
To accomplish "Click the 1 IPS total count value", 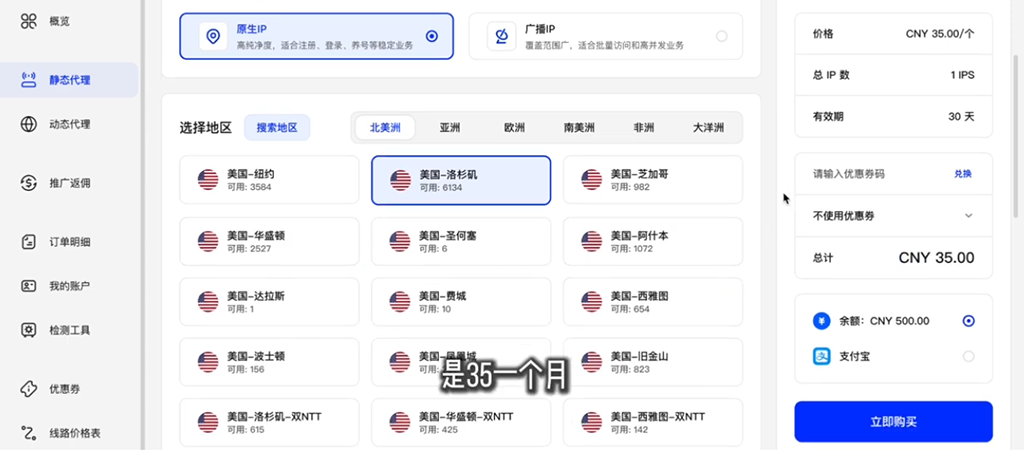I will coord(963,75).
